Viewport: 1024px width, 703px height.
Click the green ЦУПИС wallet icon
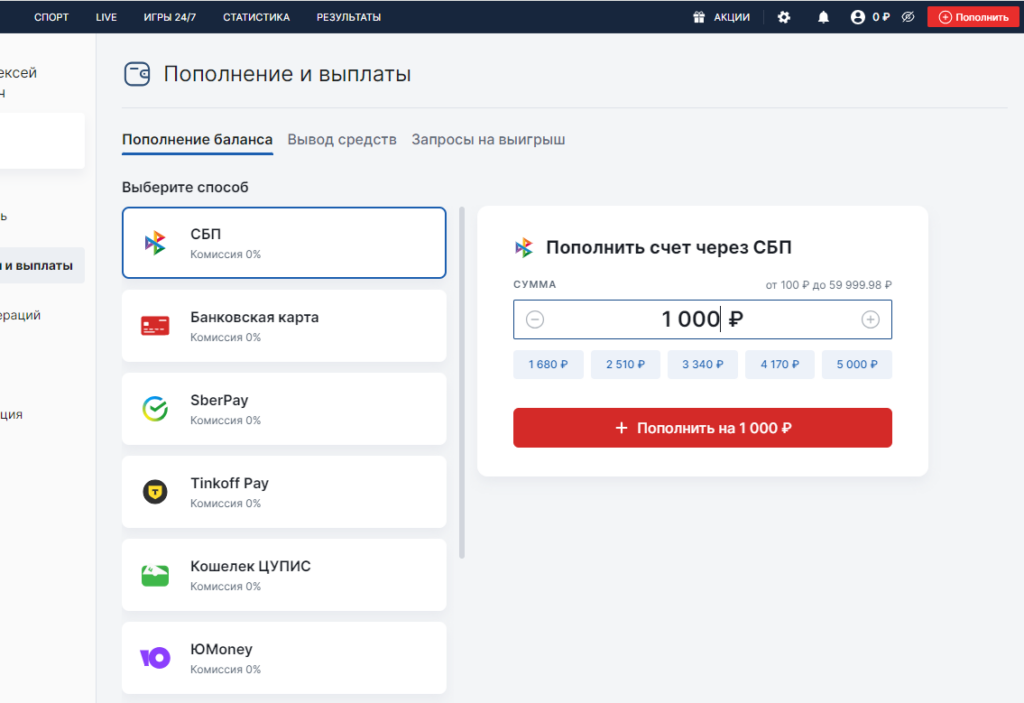(155, 575)
